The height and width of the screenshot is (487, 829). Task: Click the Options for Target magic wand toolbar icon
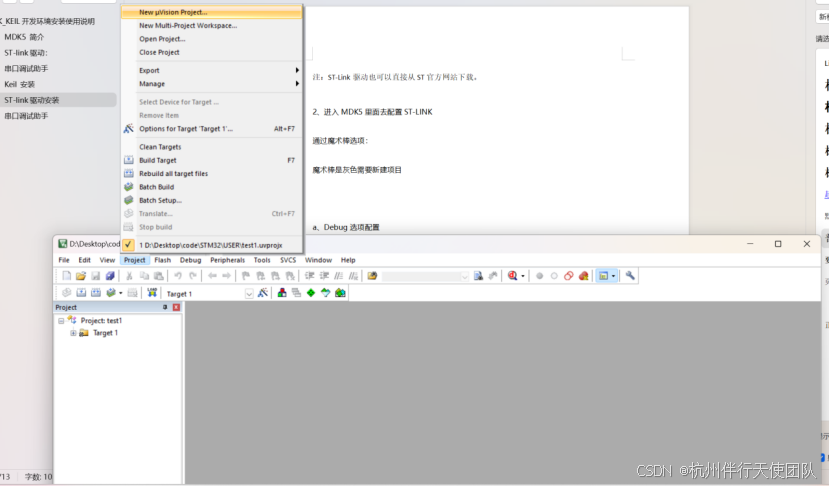[x=263, y=293]
